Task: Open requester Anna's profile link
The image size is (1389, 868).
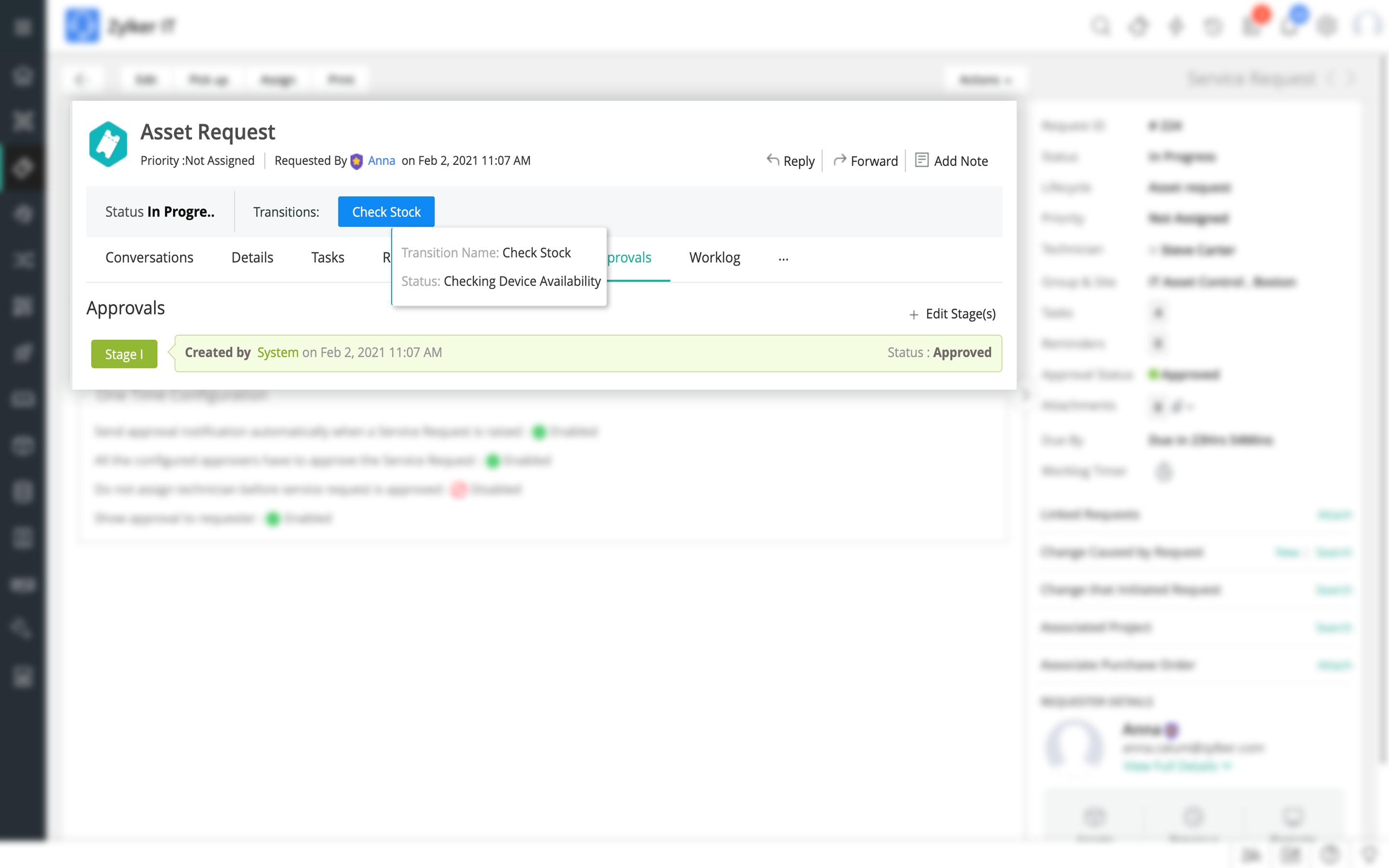Action: pos(381,161)
